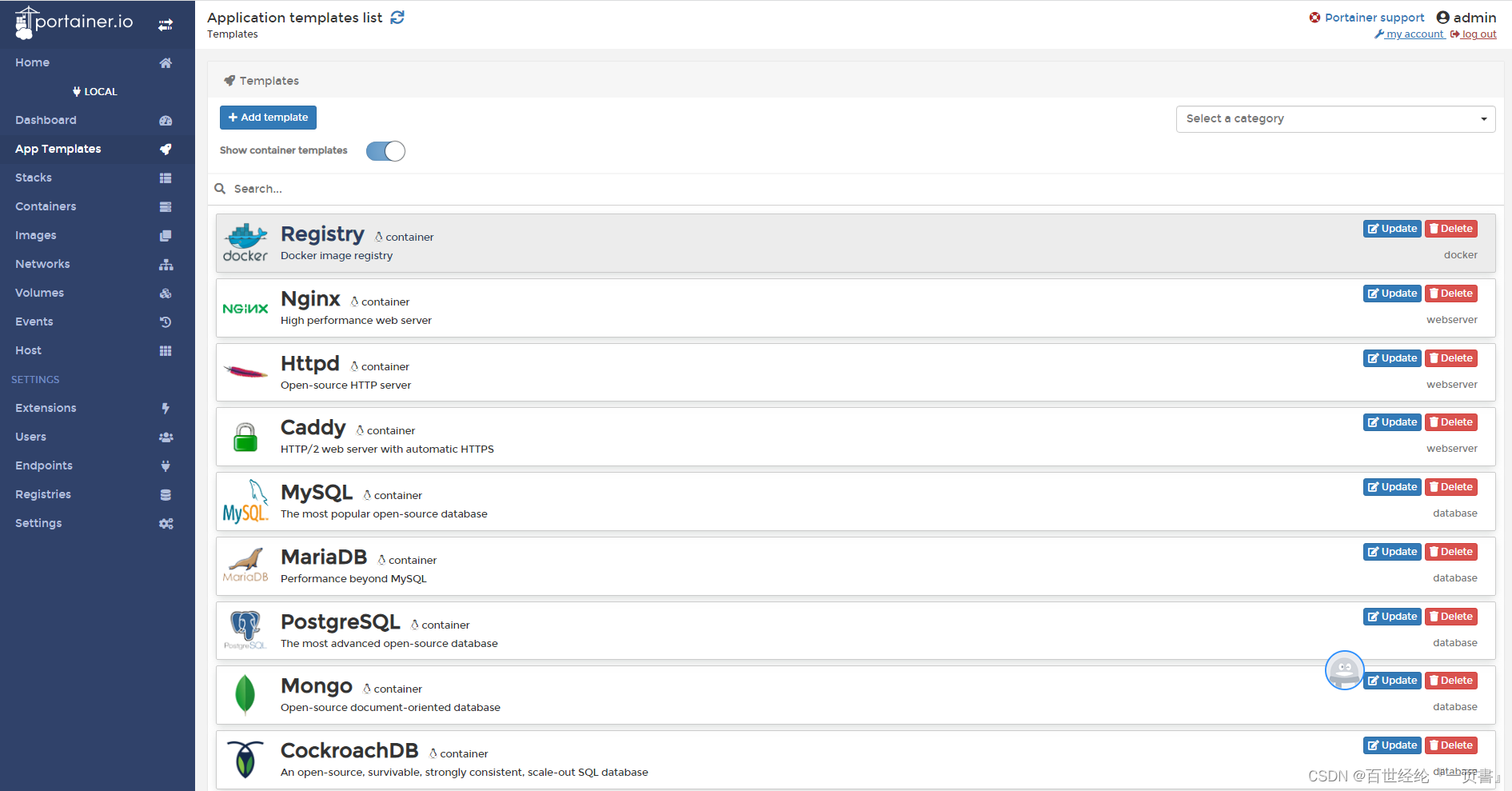
Task: Click the Containers list icon
Action: [166, 207]
